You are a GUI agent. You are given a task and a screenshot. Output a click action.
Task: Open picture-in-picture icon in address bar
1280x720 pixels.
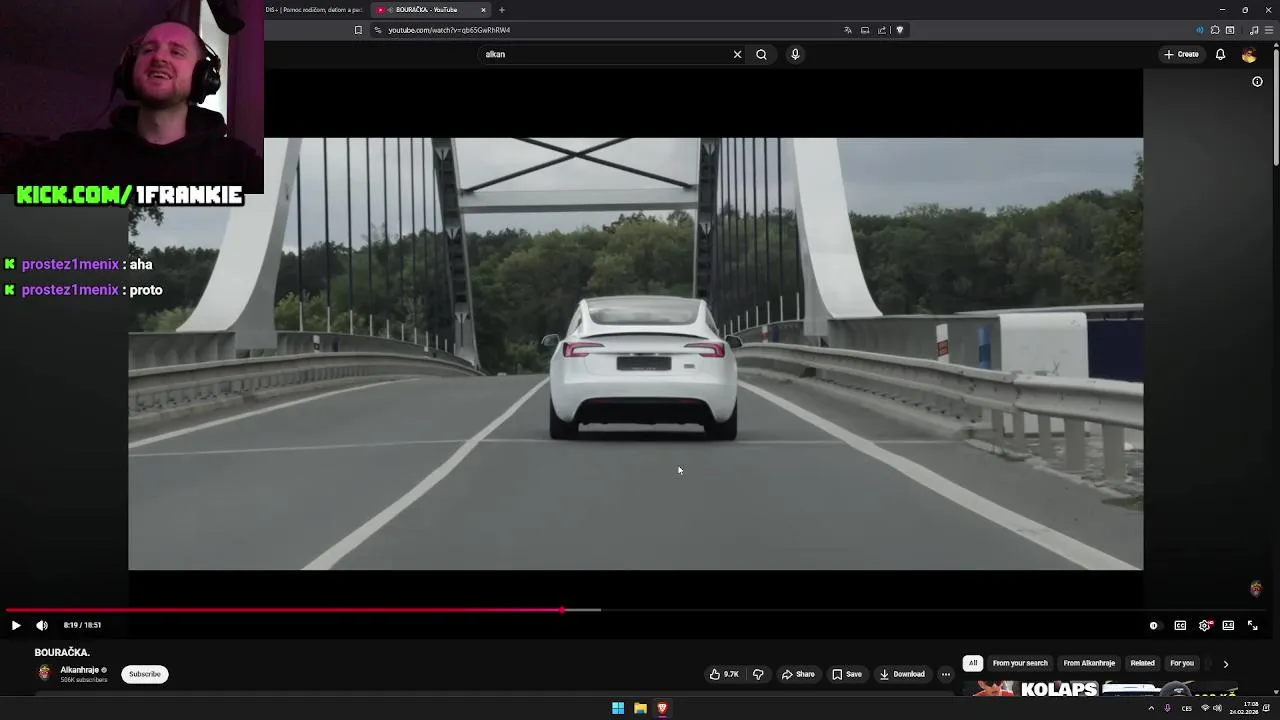point(865,30)
